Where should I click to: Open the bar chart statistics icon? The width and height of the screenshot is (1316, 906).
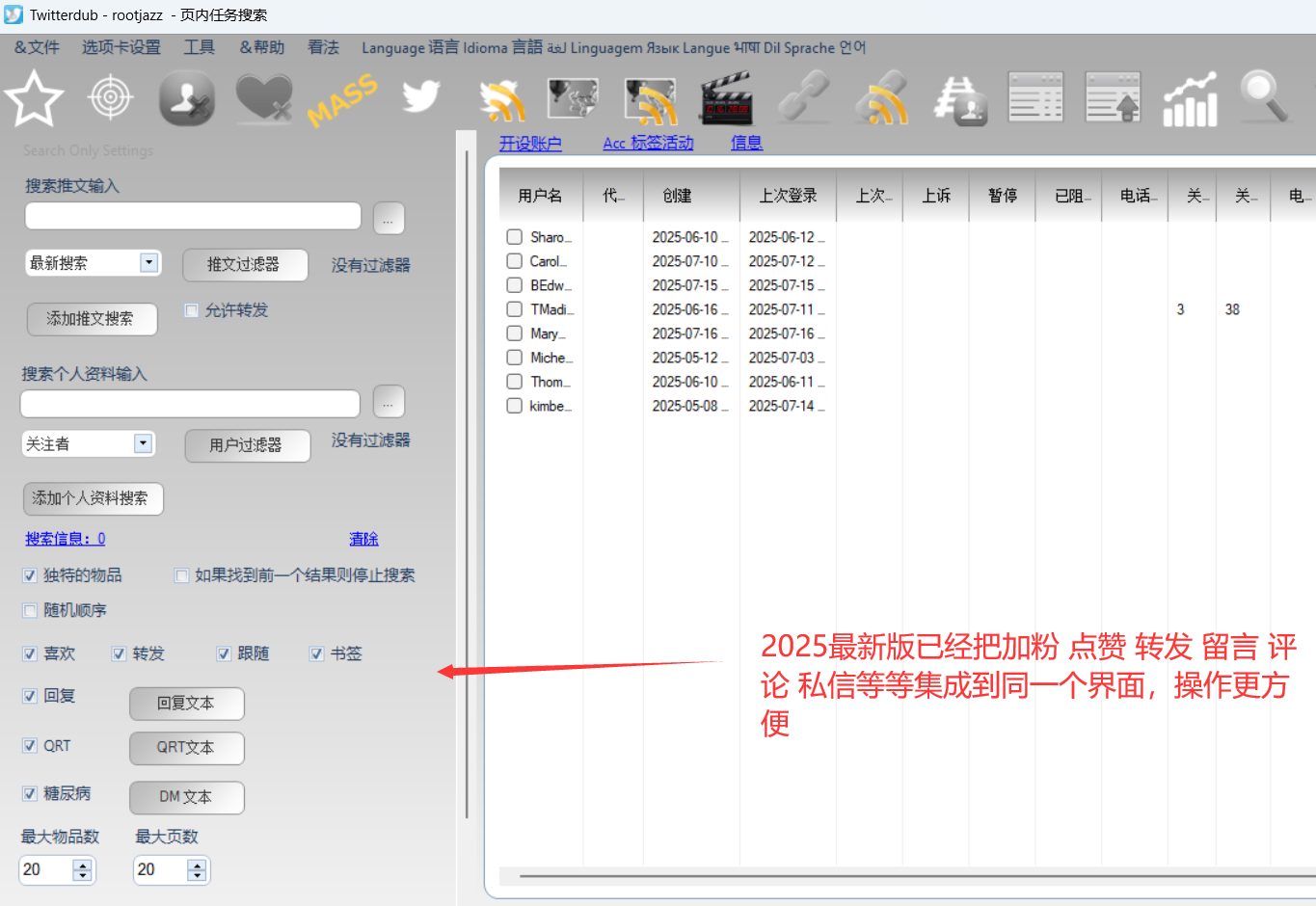tap(1190, 97)
